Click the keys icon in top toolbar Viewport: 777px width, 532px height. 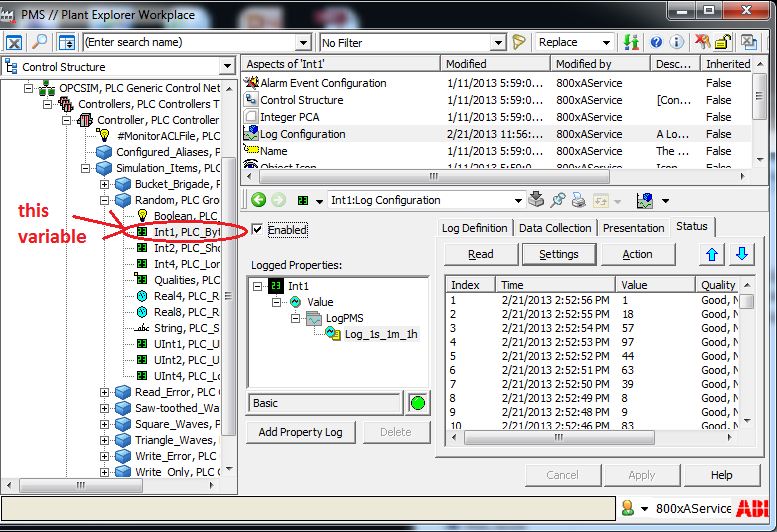pos(702,42)
